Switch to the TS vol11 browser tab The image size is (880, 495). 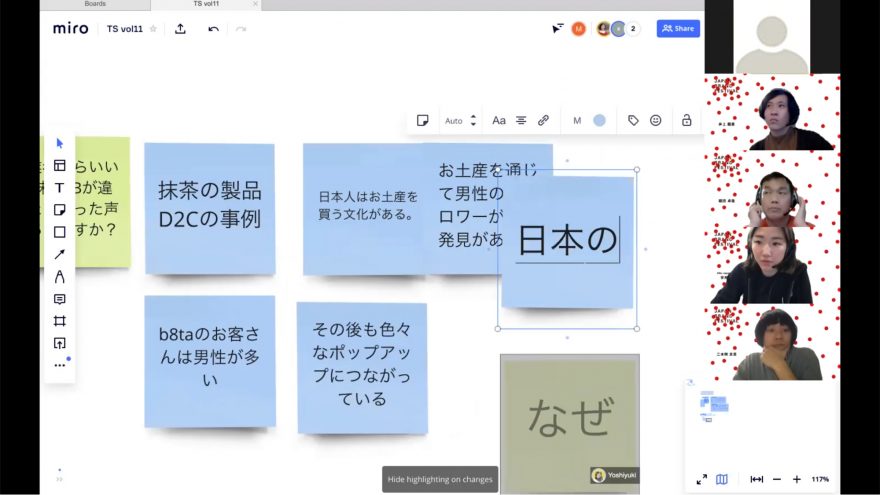pos(206,4)
